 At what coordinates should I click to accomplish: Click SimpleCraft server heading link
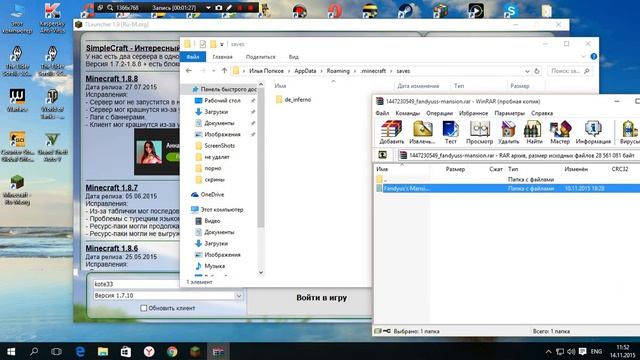tap(132, 48)
